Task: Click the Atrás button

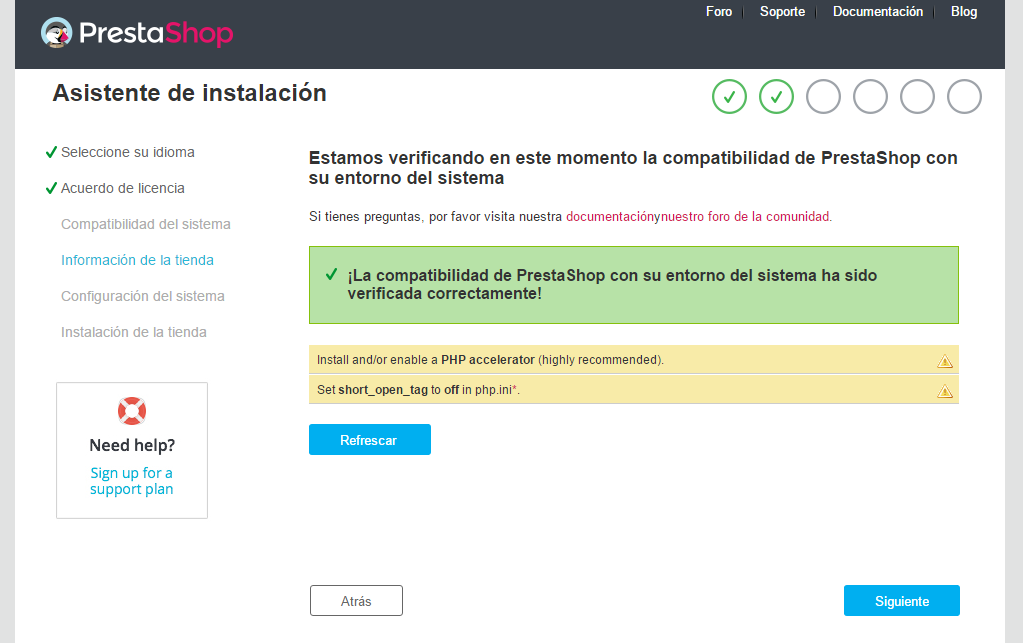Action: [356, 601]
